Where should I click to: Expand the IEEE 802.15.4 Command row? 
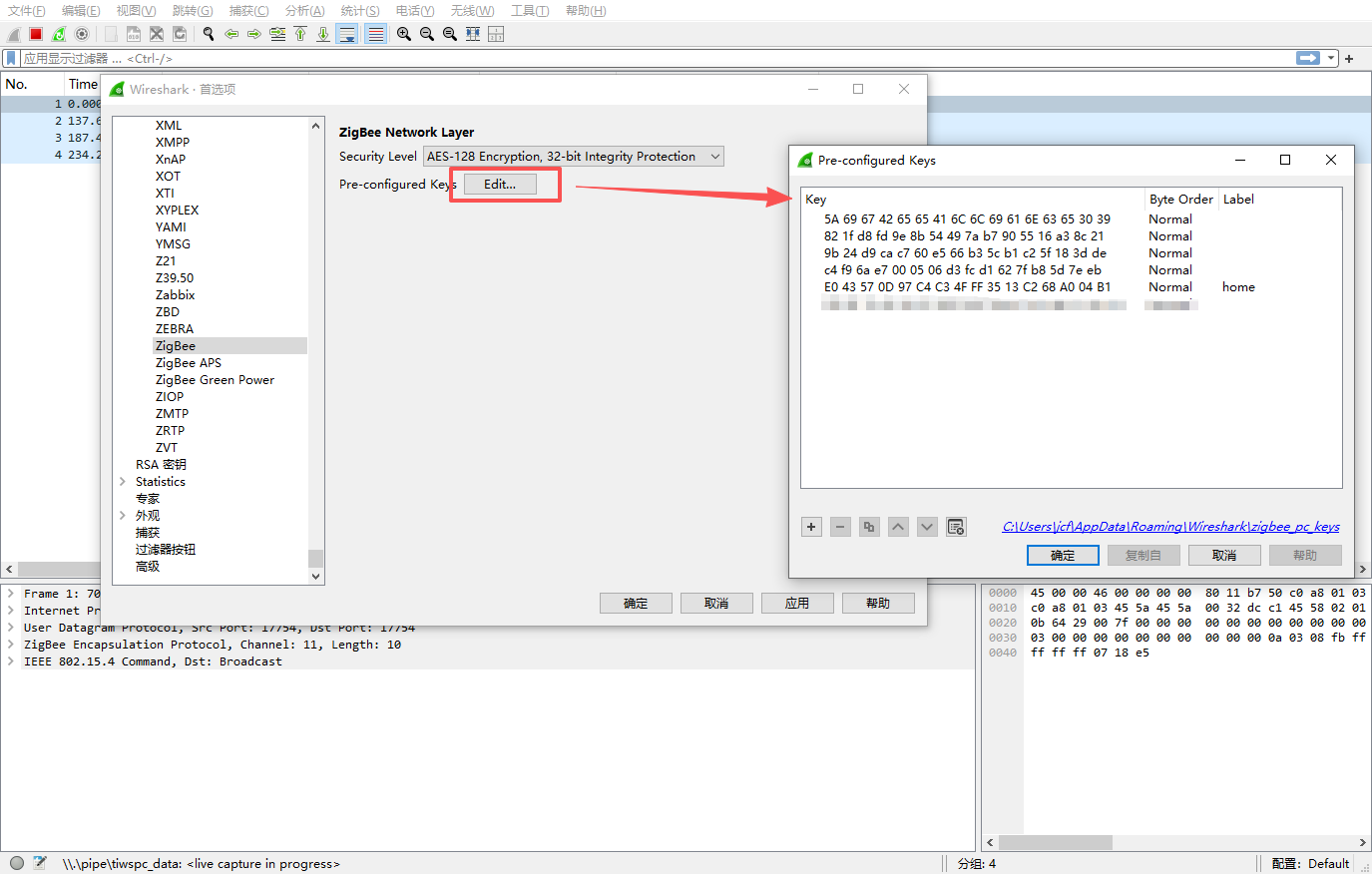click(x=11, y=661)
